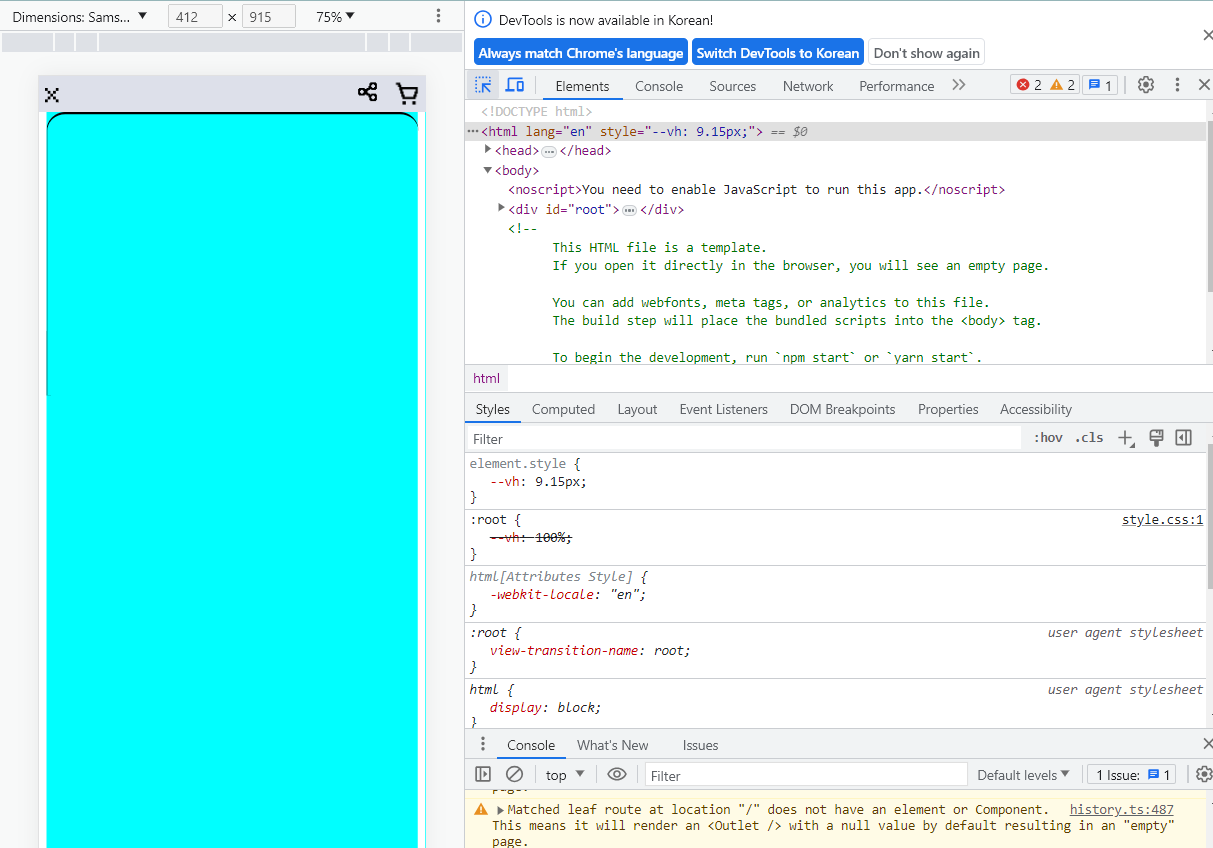Screen dimensions: 1213x848
Task: Toggle rendering emulations paintbrush icon
Action: pyautogui.click(x=1156, y=438)
